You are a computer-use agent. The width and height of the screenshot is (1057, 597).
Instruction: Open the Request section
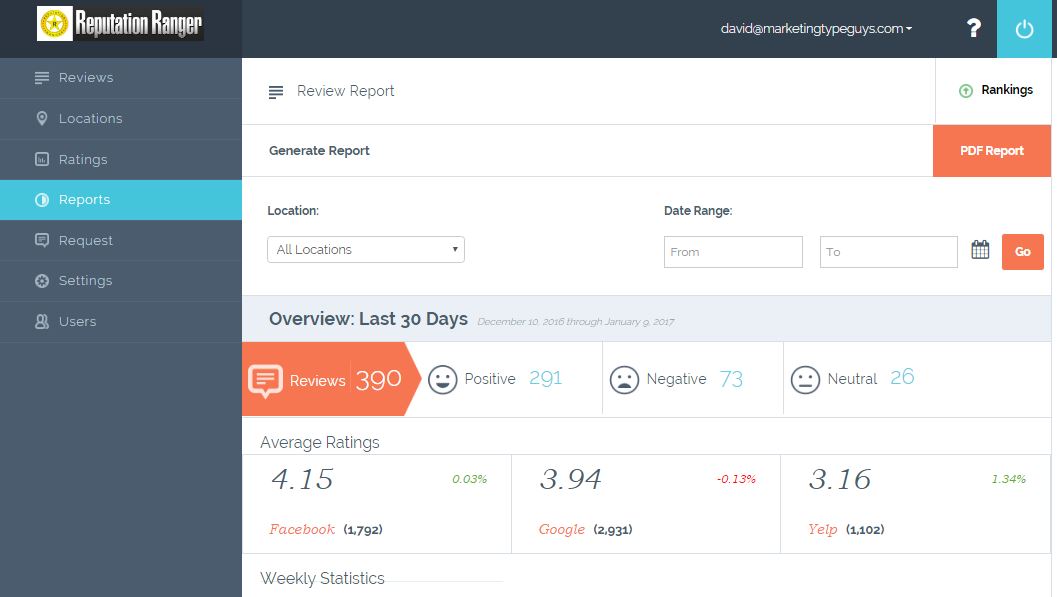tap(121, 241)
